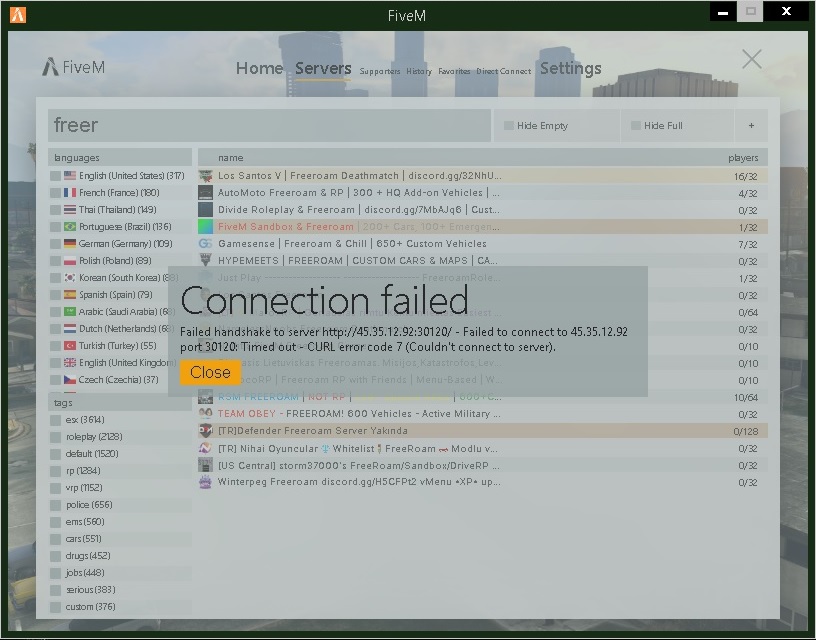
Task: Minimize the FiveM window
Action: [723, 11]
